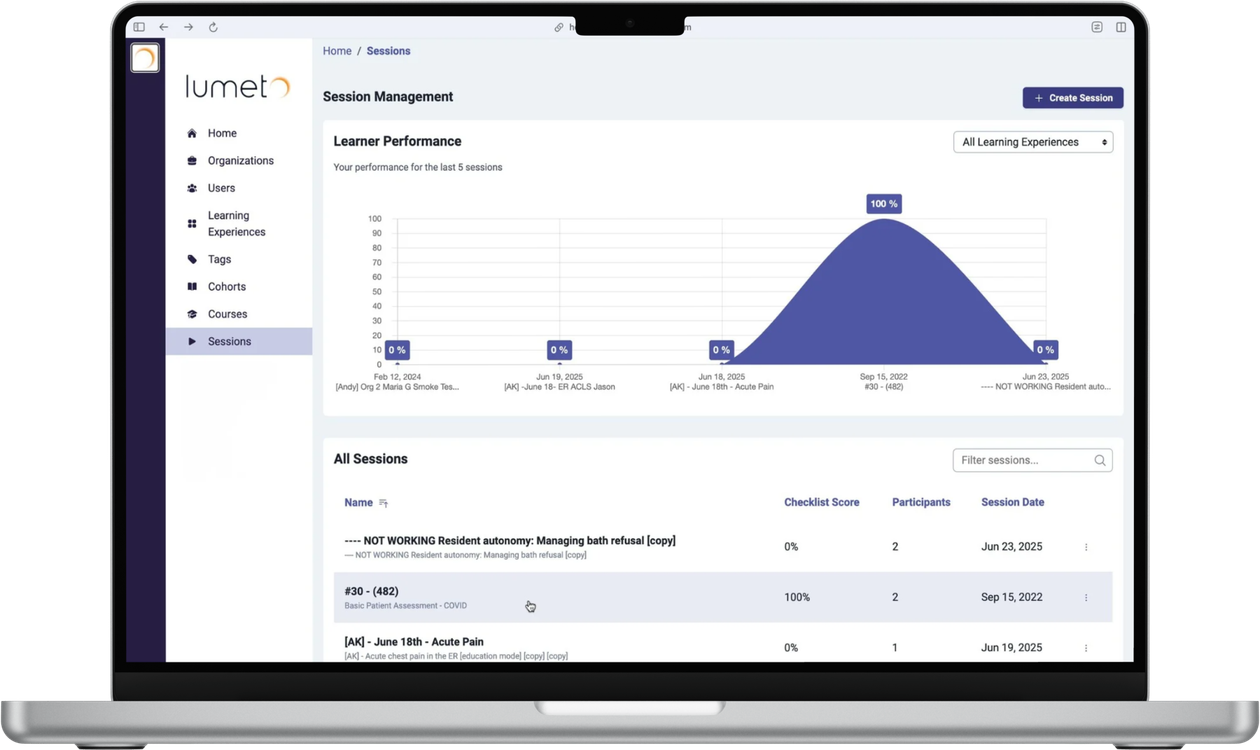The width and height of the screenshot is (1260, 750).
Task: Open row menu for the NOT WORKING Resident autonomy session
Action: [x=1086, y=547]
